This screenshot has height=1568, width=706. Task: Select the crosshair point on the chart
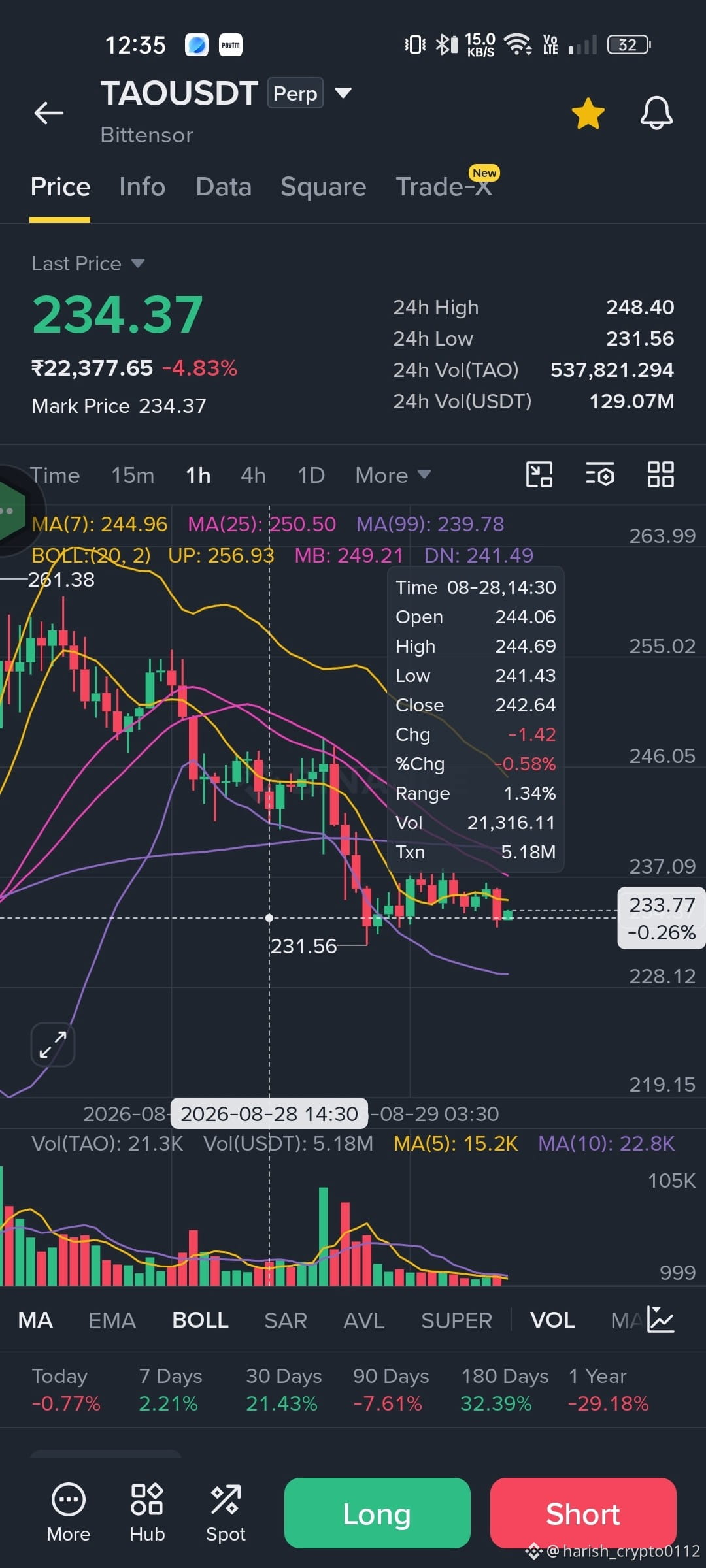click(x=269, y=918)
